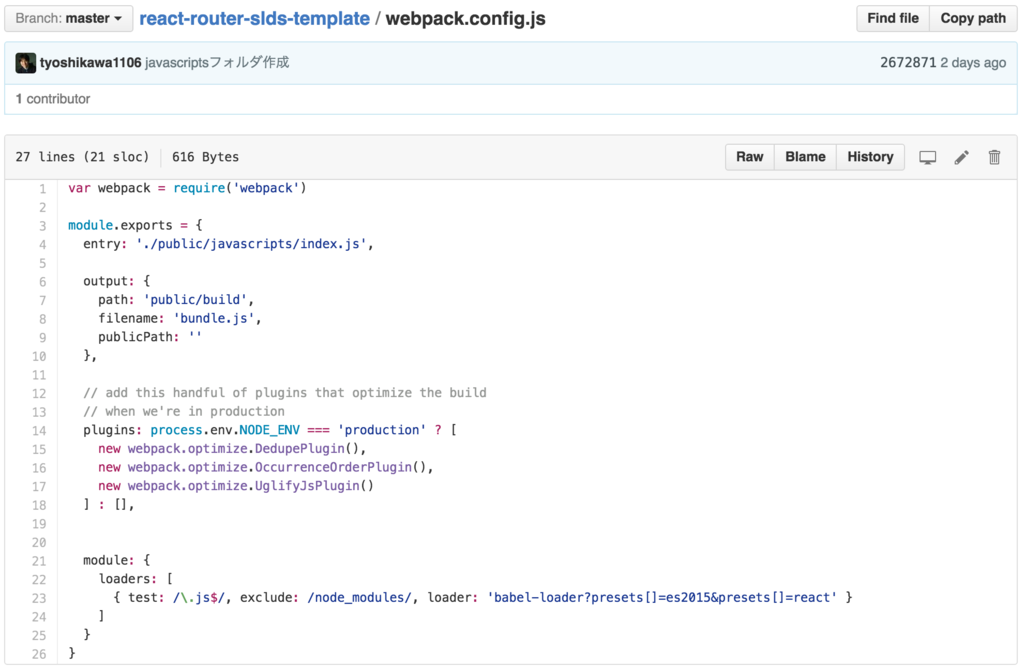This screenshot has width=1024, height=668.
Task: Copy the file path
Action: [971, 18]
